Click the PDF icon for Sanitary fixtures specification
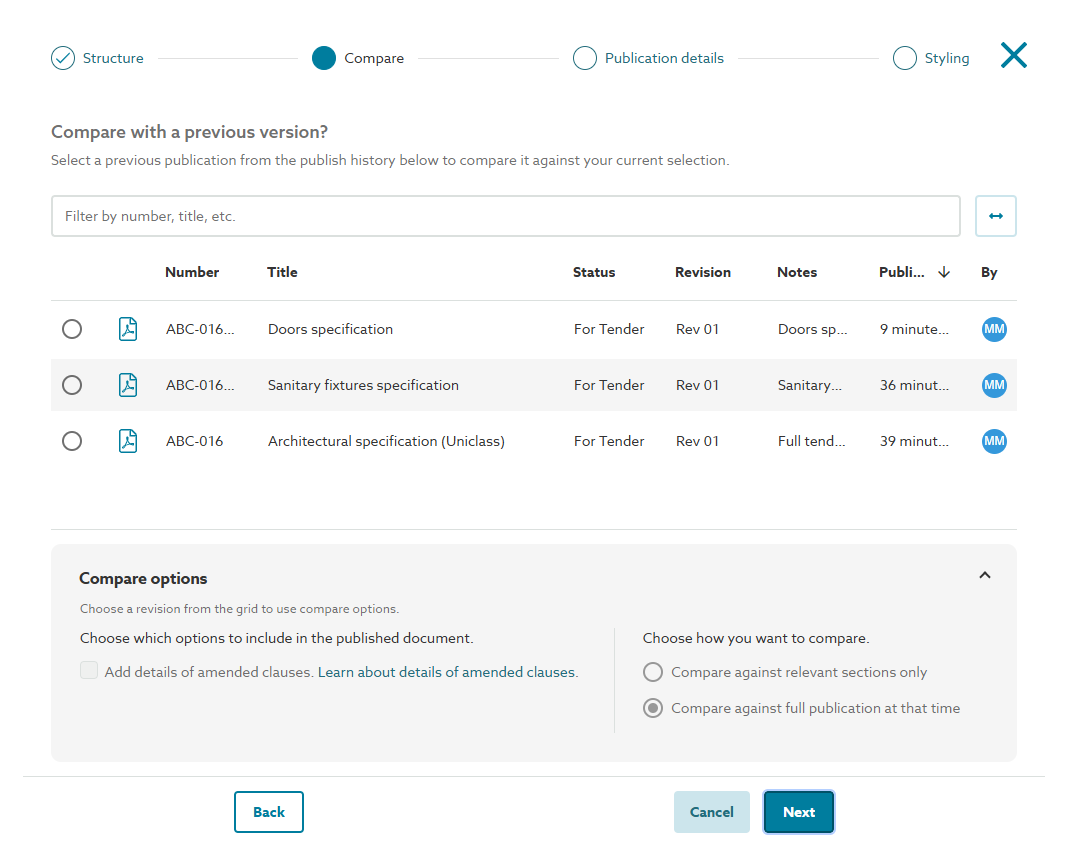Image resolution: width=1067 pixels, height=853 pixels. [x=128, y=385]
